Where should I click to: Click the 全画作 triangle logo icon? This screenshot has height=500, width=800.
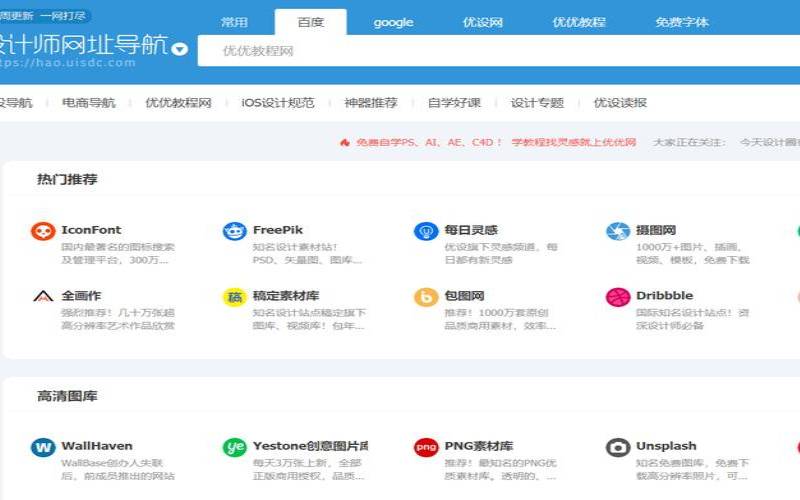click(x=43, y=296)
